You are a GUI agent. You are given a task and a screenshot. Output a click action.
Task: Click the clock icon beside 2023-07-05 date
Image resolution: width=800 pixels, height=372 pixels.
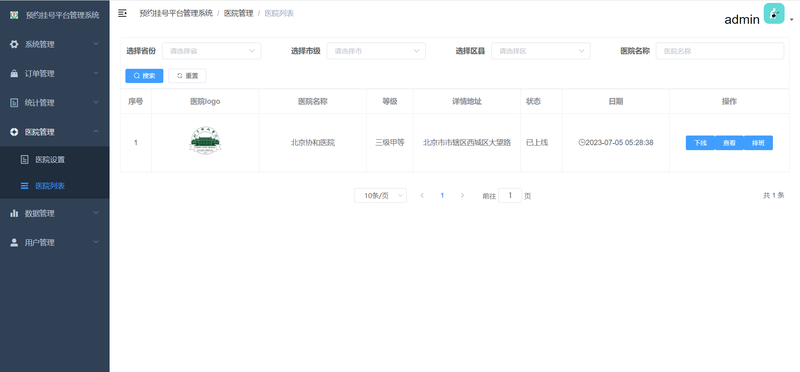[582, 142]
